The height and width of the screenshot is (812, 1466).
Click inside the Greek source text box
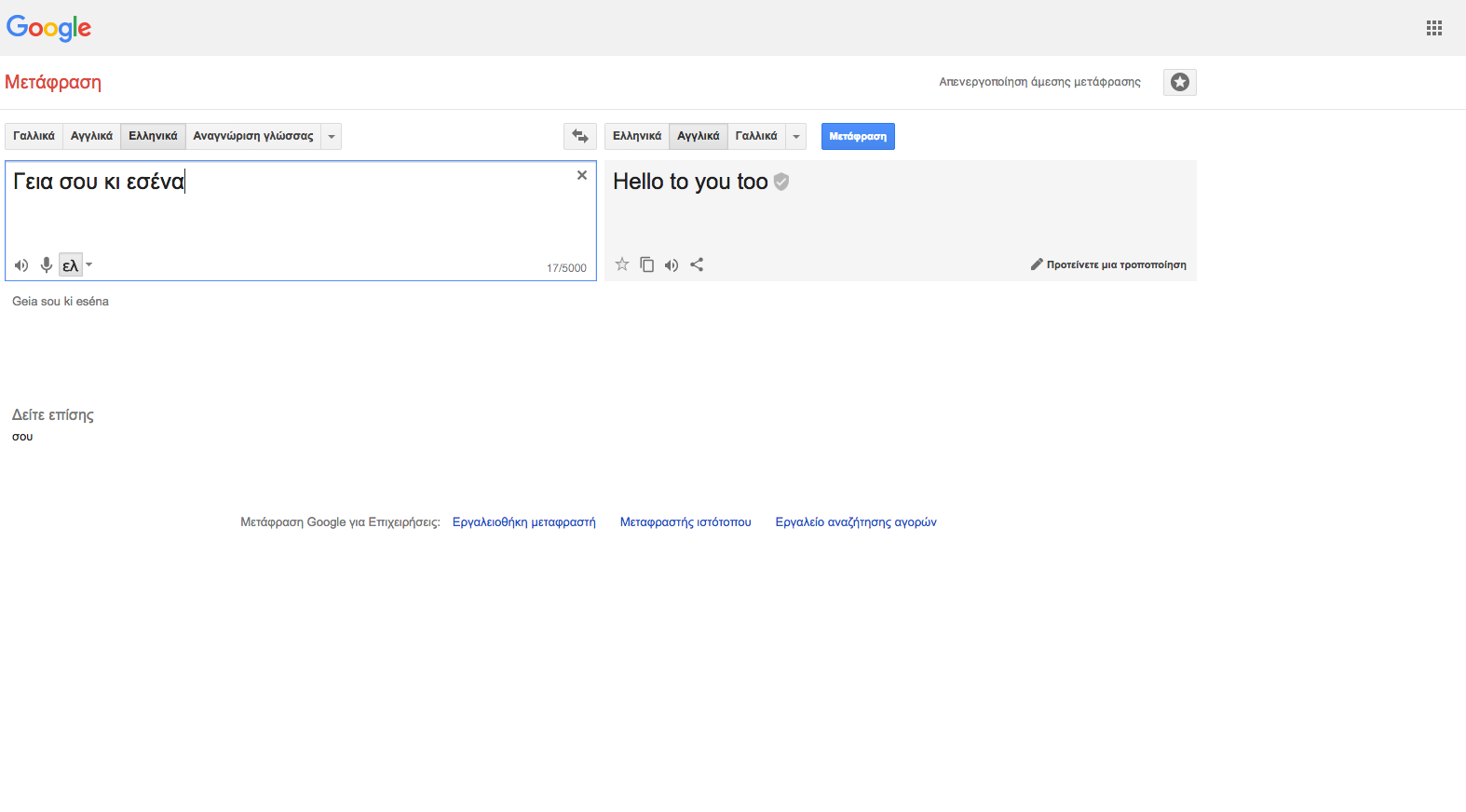298,219
